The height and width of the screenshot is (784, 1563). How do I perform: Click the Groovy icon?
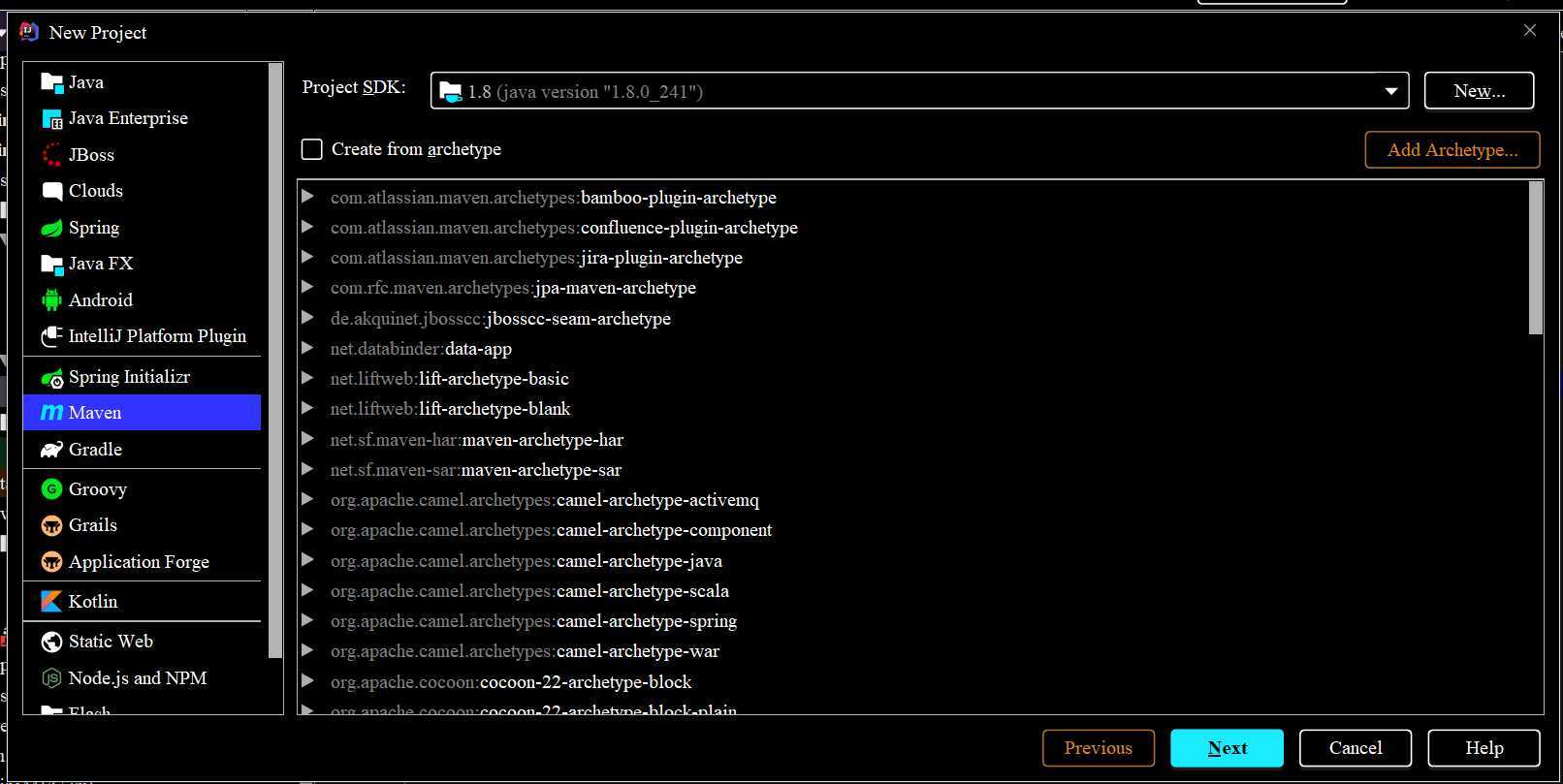point(52,489)
